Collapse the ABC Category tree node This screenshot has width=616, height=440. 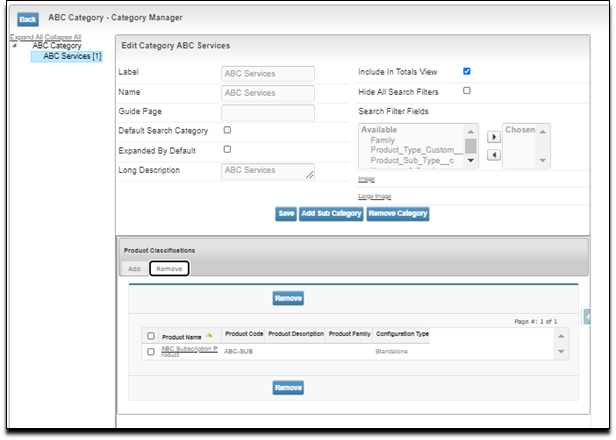pos(14,46)
